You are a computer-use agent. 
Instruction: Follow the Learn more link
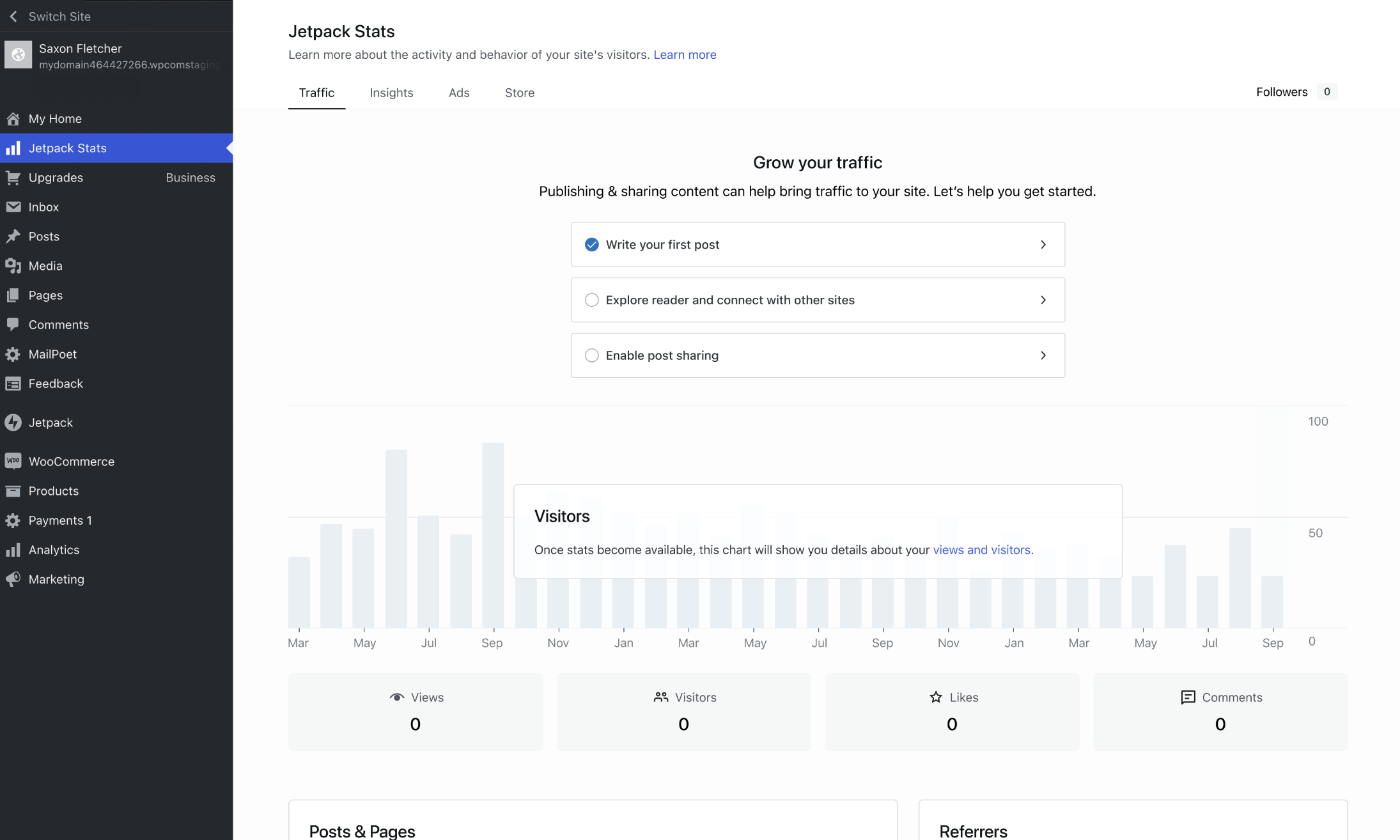pyautogui.click(x=685, y=55)
